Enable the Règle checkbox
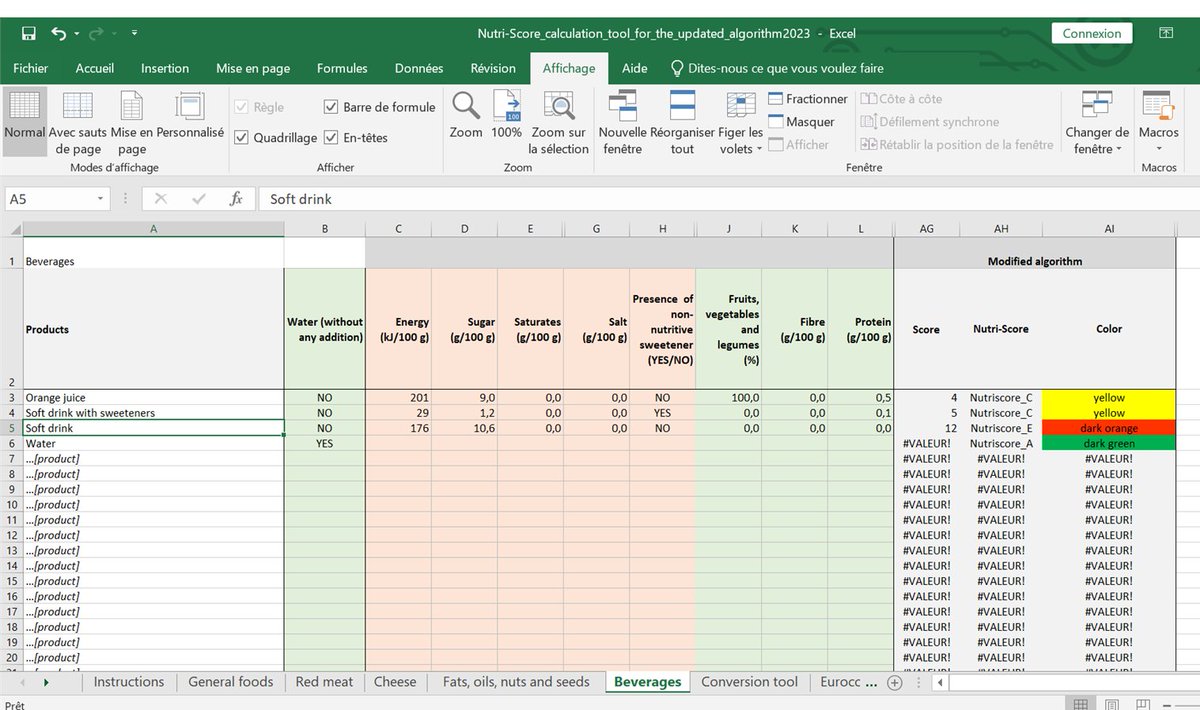 pyautogui.click(x=242, y=107)
